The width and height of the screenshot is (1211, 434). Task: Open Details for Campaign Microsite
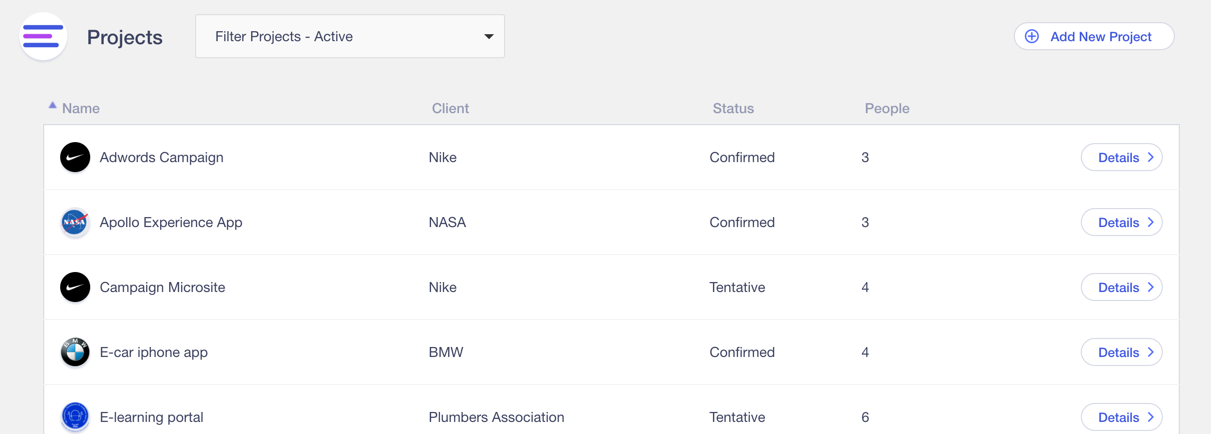point(1121,287)
